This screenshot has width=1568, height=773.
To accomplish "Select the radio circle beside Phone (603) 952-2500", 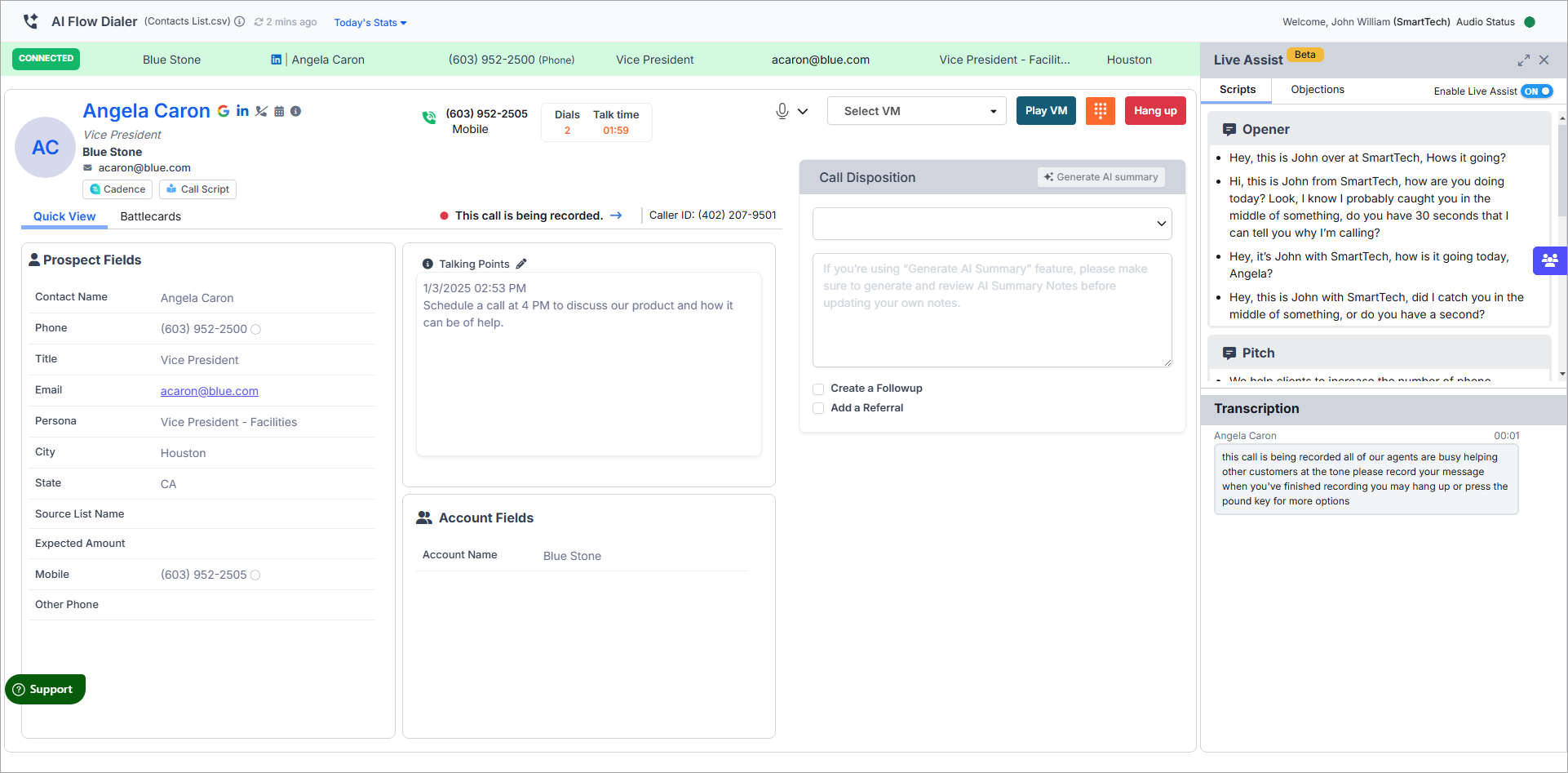I will pyautogui.click(x=255, y=330).
